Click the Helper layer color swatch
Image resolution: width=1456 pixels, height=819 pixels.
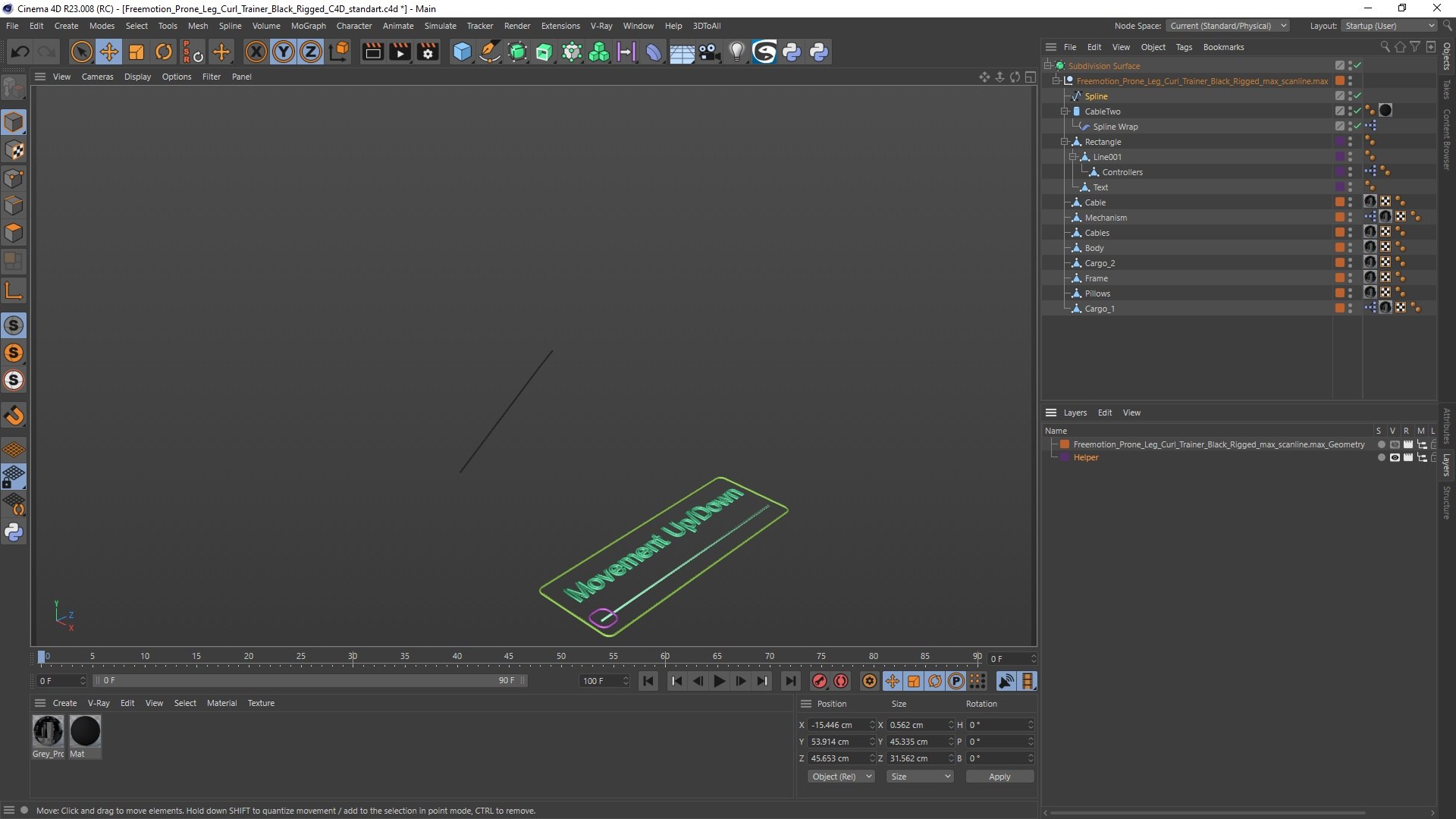tap(1065, 457)
